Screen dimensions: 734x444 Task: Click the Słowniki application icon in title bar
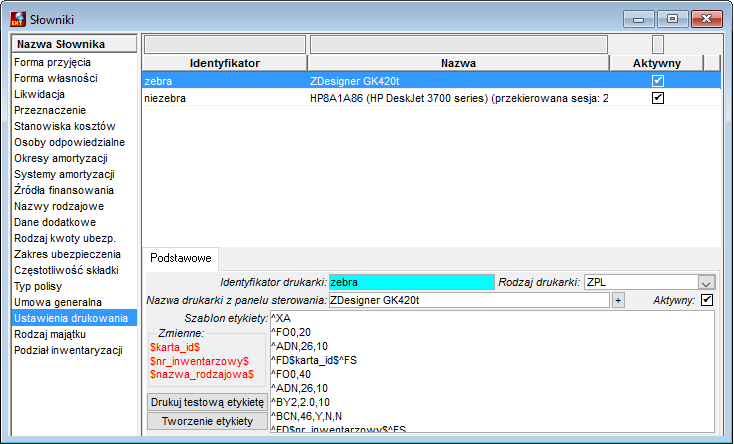click(18, 19)
